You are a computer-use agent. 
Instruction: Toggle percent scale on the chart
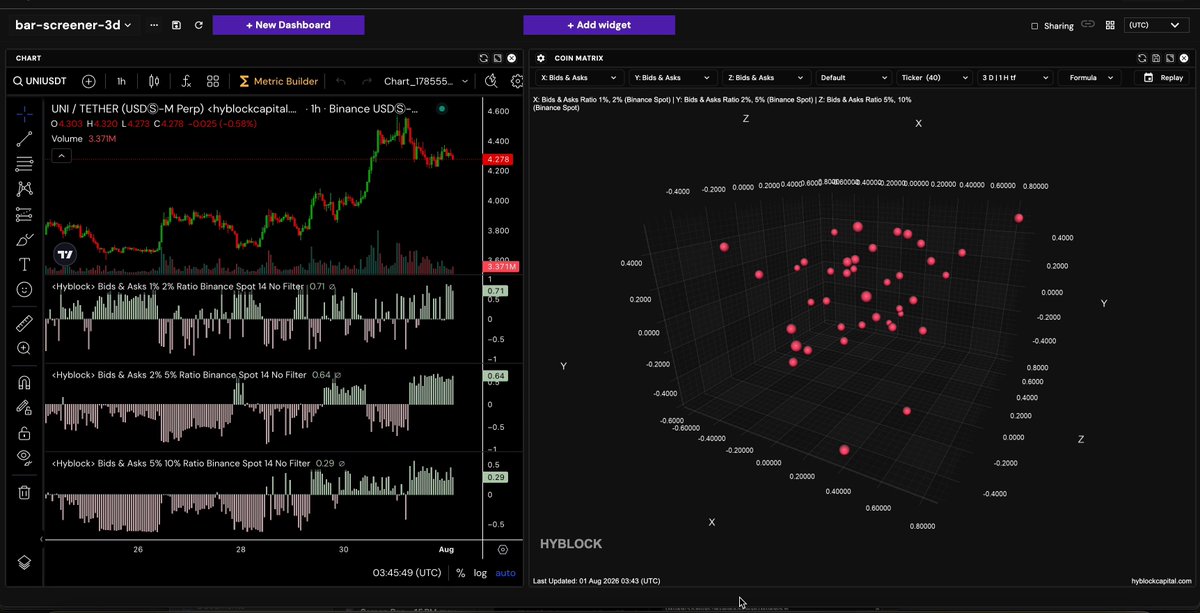click(460, 573)
